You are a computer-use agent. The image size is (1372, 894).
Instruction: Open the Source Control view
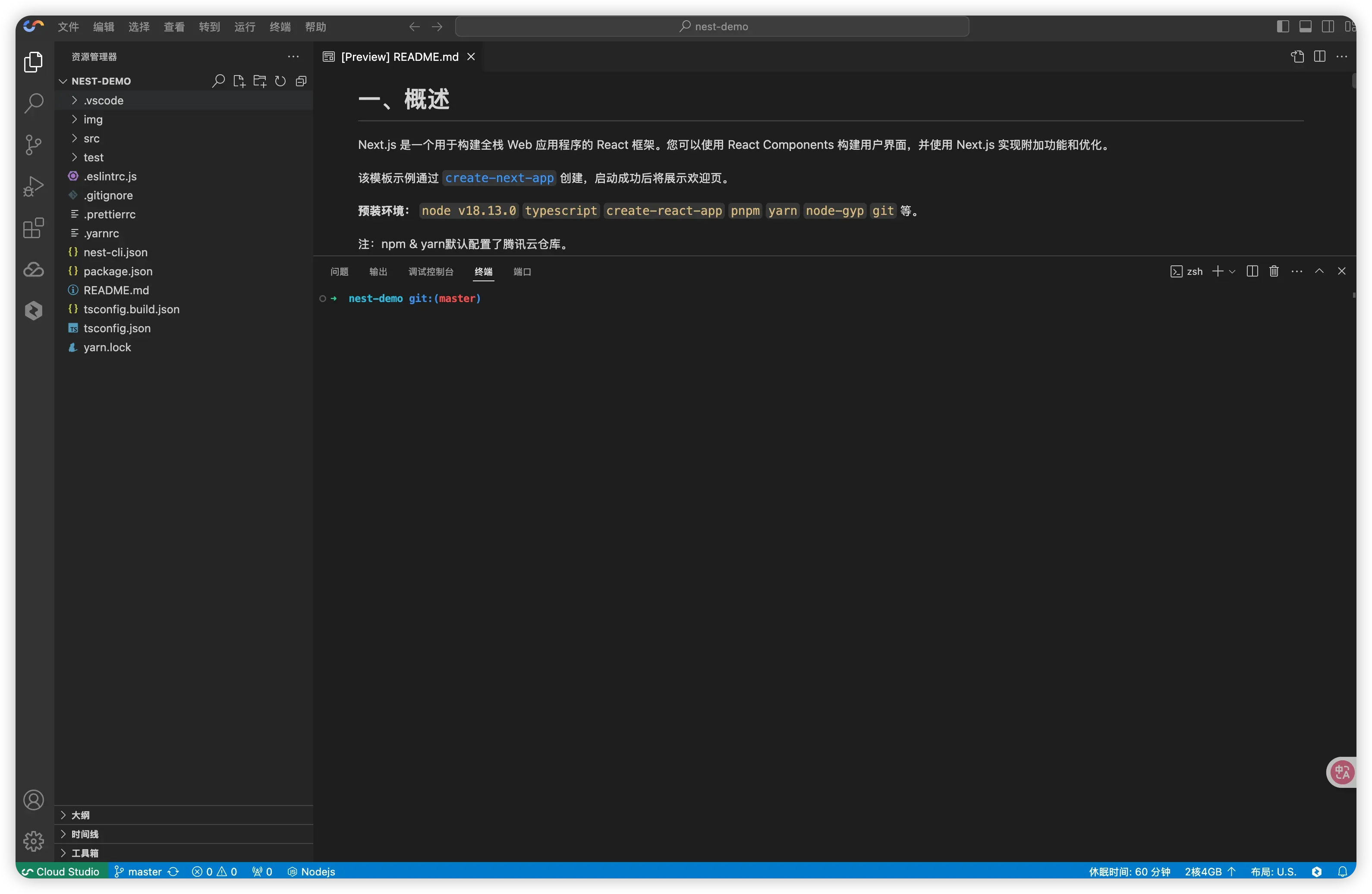click(x=33, y=145)
